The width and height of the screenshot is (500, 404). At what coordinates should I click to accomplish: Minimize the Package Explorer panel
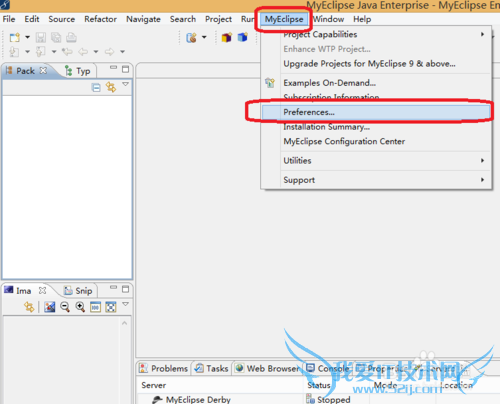click(114, 67)
